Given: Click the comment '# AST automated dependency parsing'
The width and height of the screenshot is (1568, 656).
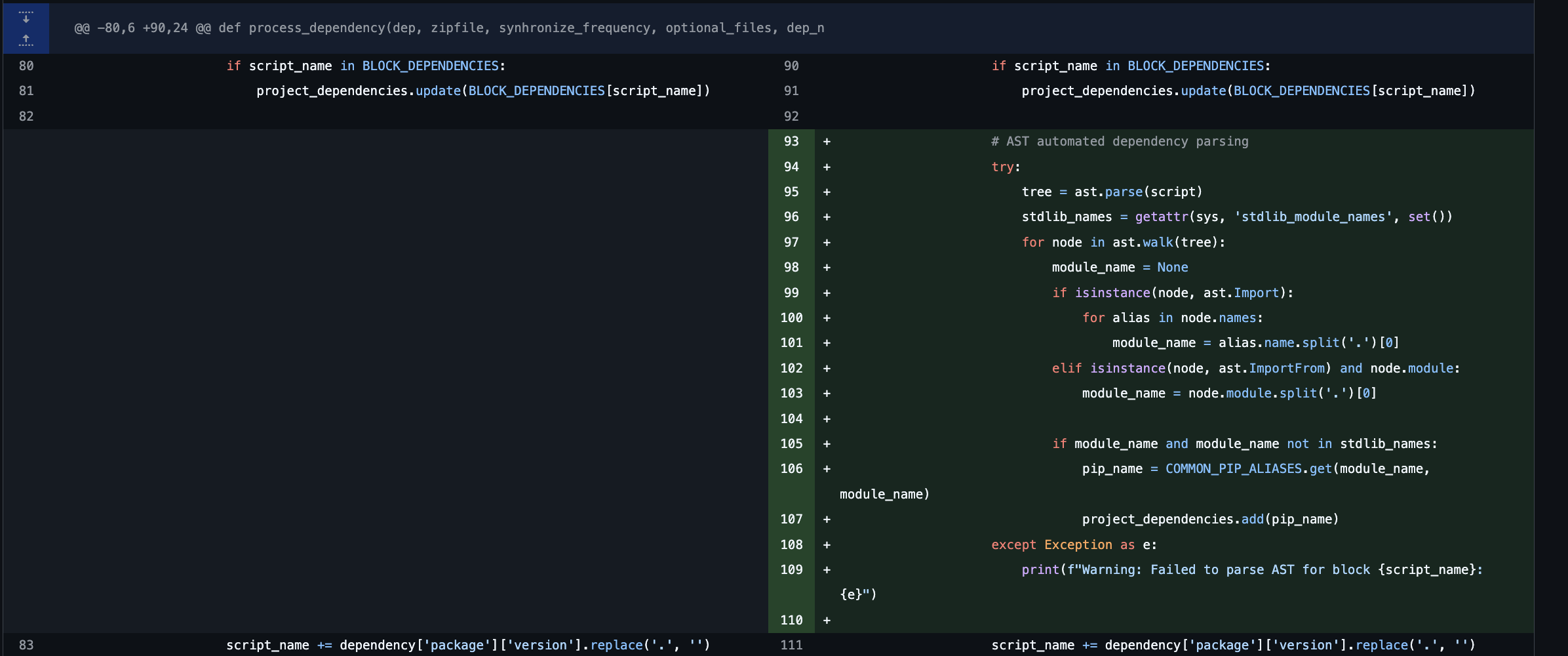Looking at the screenshot, I should click(1120, 141).
